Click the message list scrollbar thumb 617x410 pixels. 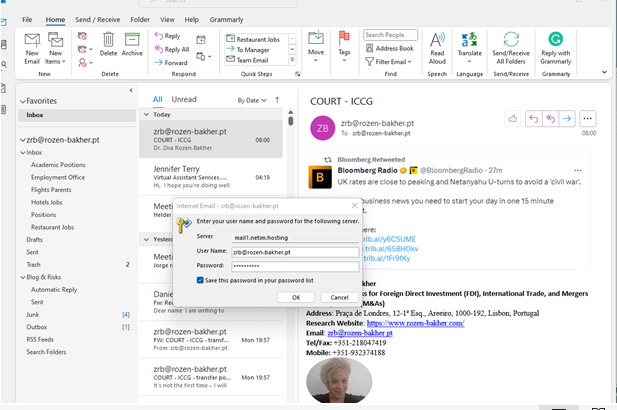290,120
